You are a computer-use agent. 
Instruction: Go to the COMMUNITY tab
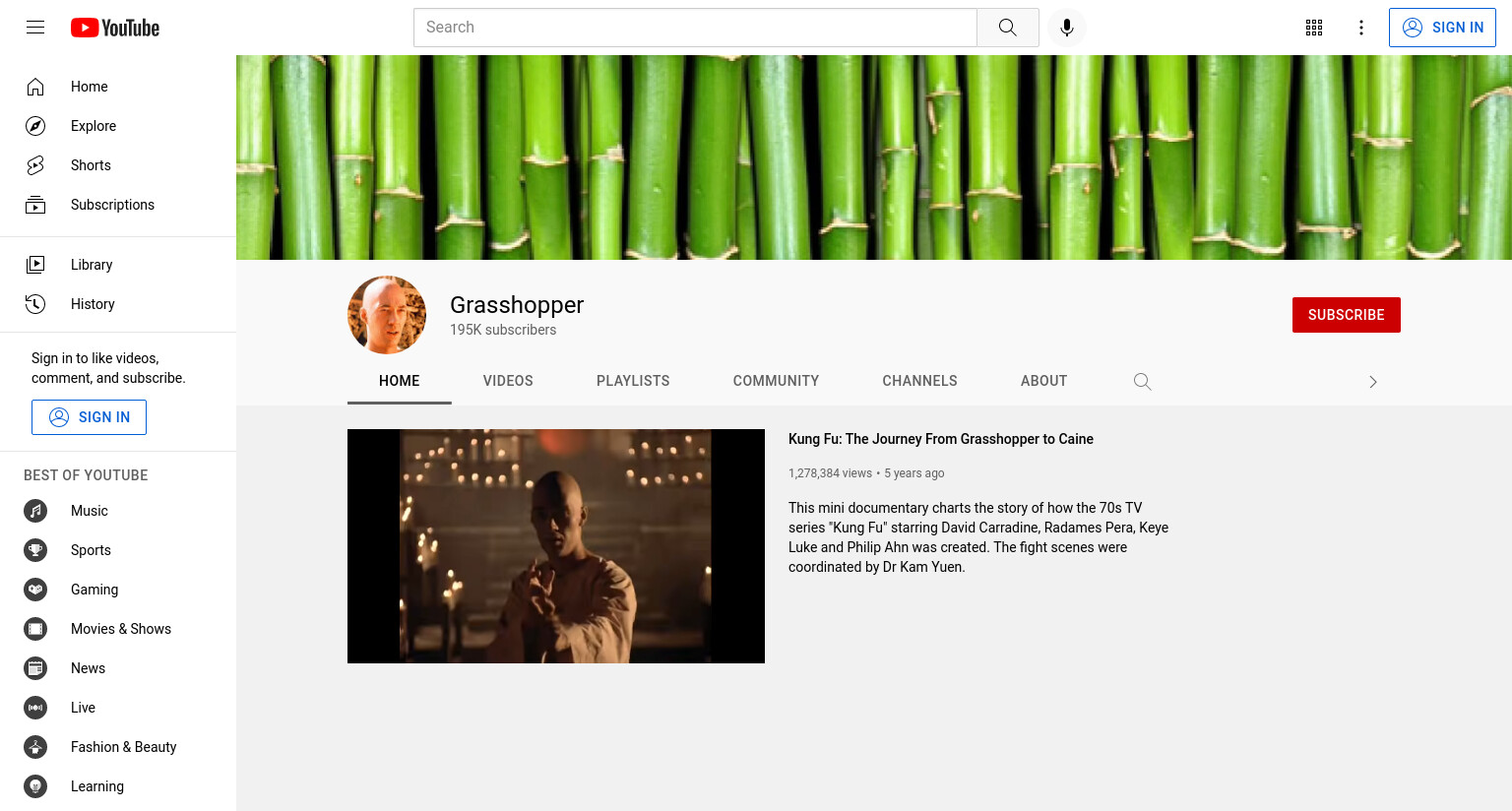pyautogui.click(x=776, y=381)
